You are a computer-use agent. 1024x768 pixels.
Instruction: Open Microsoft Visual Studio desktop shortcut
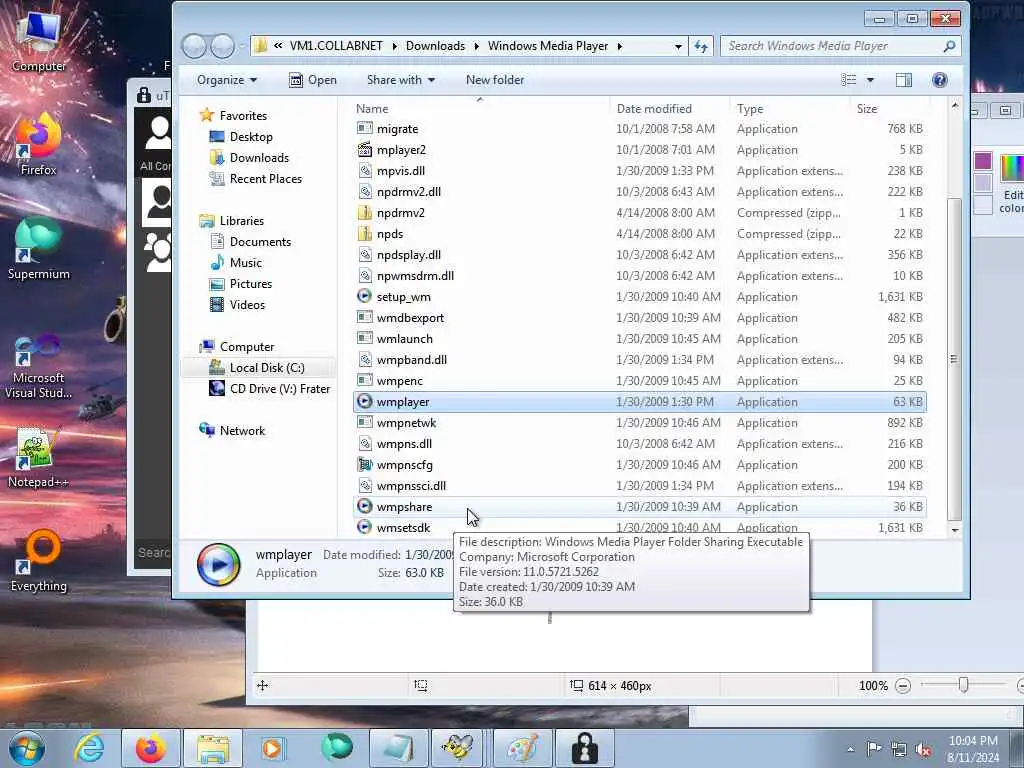38,366
